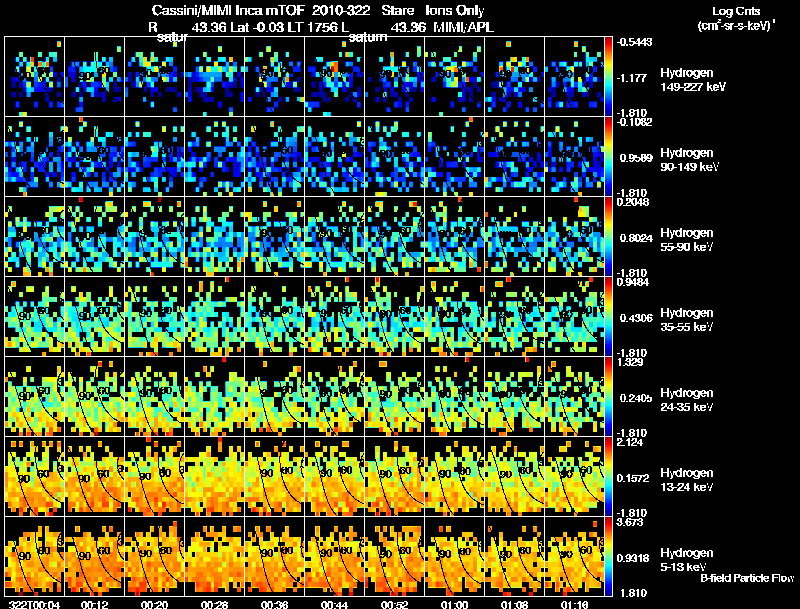Click the 'B-field Particle Flow' label
800x609 pixels.
(747, 578)
